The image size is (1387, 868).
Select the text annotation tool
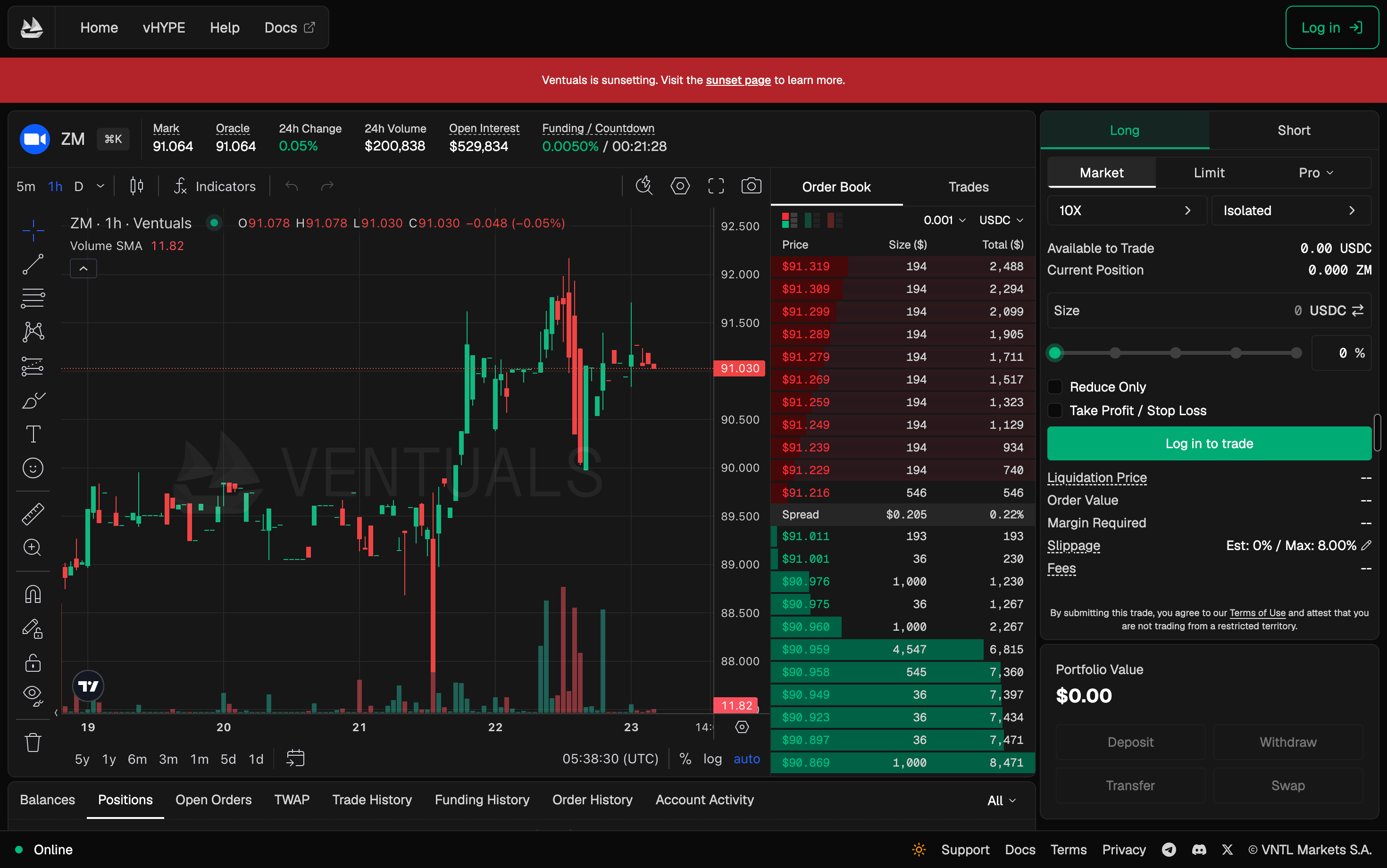pyautogui.click(x=33, y=434)
